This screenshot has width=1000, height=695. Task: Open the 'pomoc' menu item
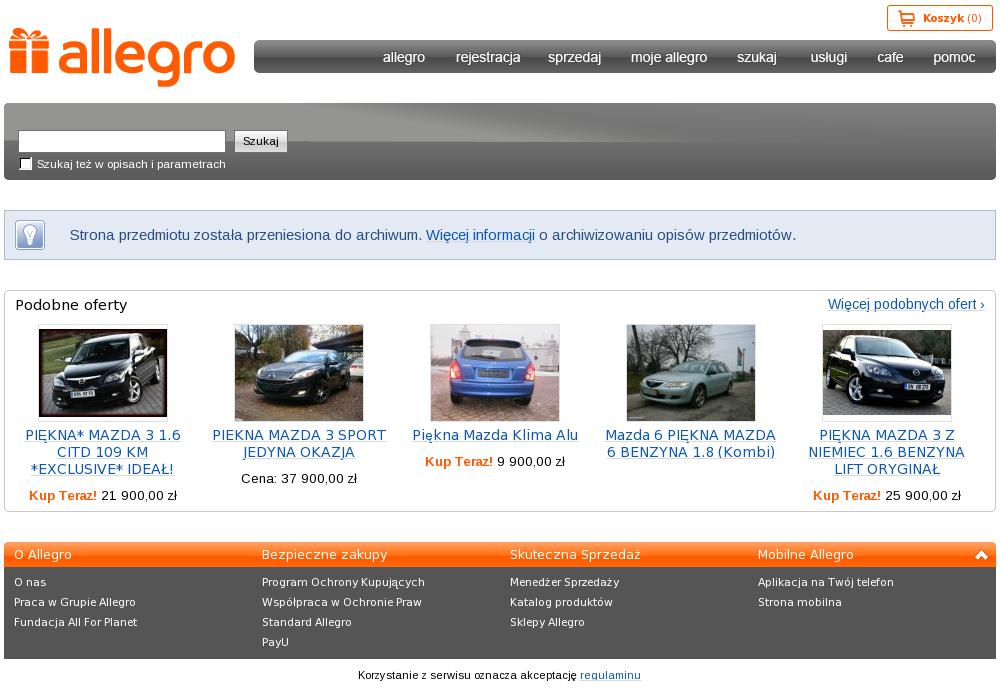pyautogui.click(x=954, y=57)
